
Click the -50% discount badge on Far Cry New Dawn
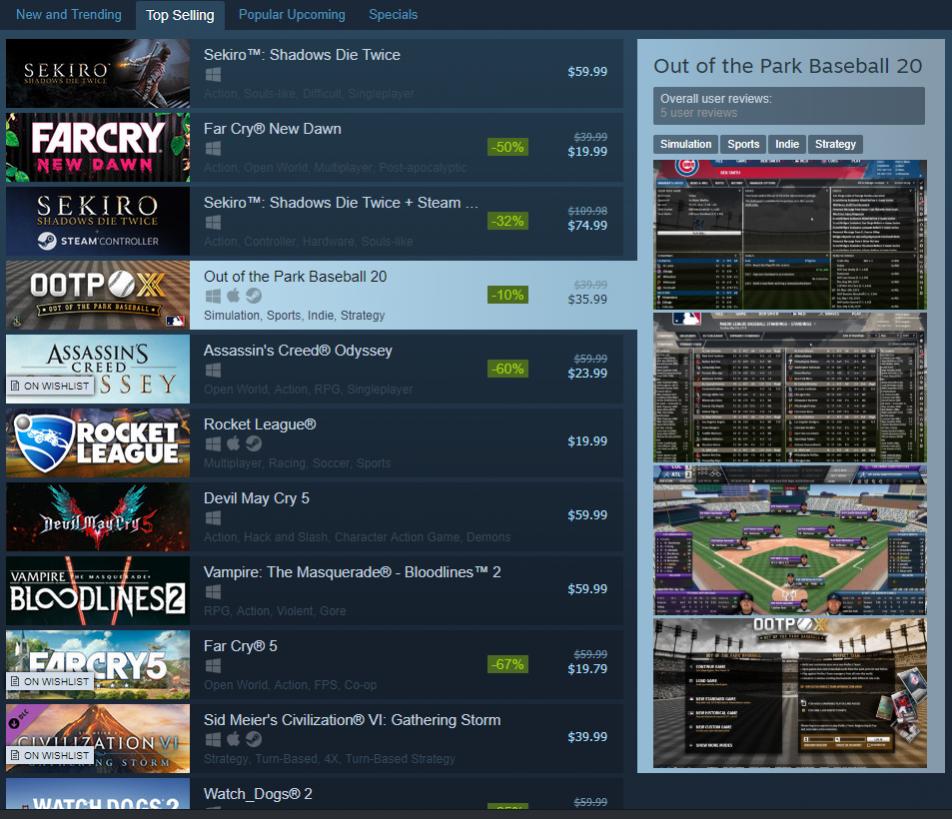coord(508,147)
